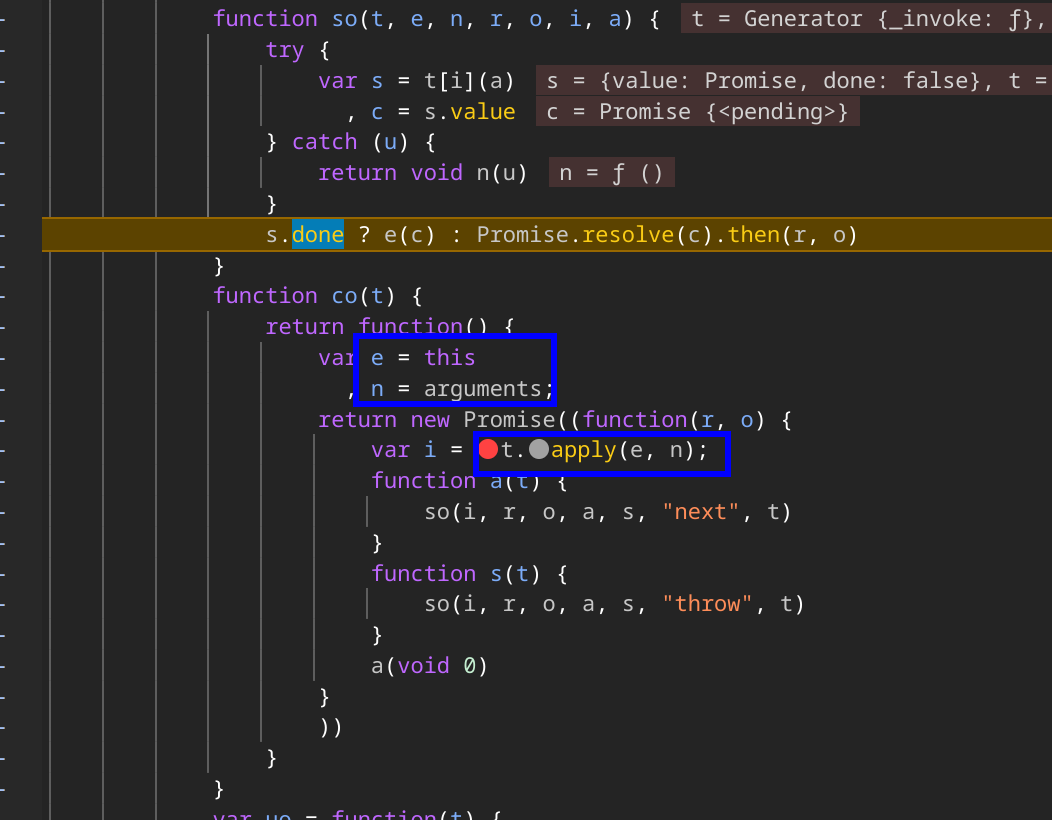Click the t[i](a) expression

pyautogui.click(x=469, y=81)
